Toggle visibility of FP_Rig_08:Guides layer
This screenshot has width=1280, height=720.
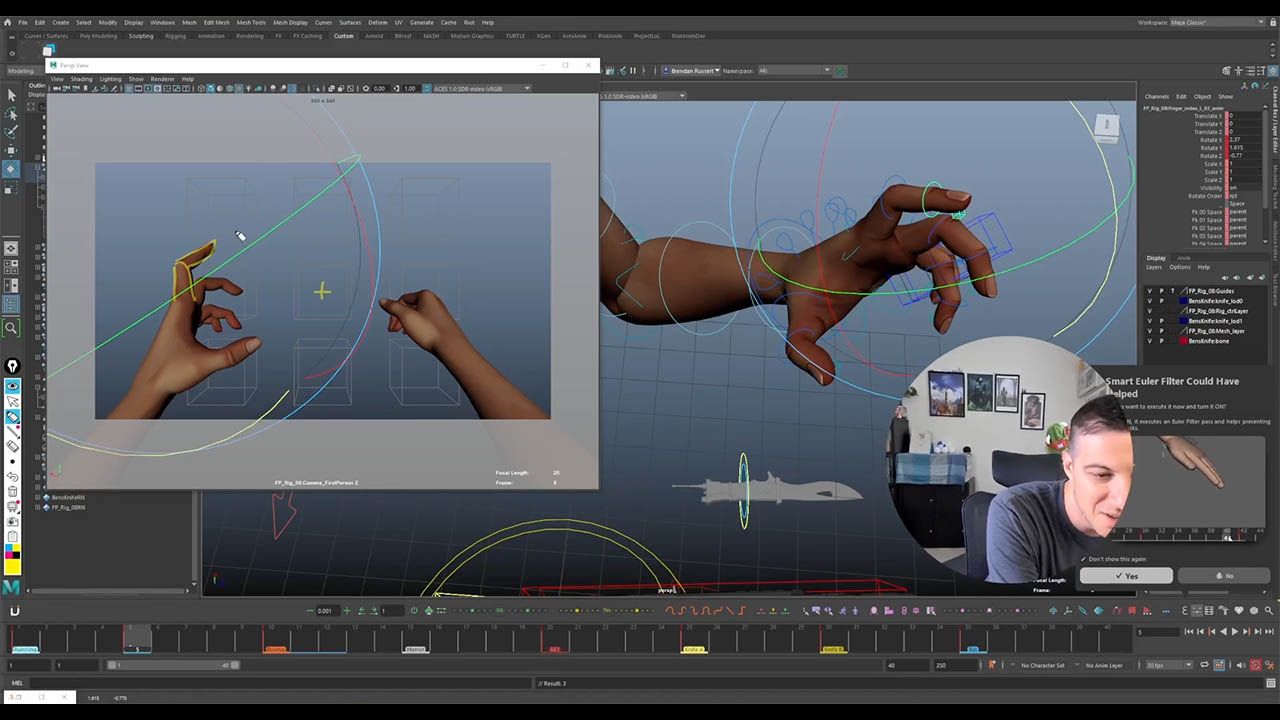tap(1149, 291)
